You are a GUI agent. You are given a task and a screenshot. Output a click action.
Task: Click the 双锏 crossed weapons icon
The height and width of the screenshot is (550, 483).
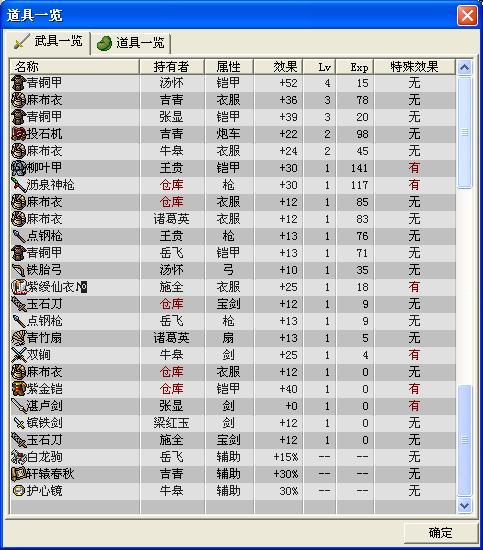(19, 355)
